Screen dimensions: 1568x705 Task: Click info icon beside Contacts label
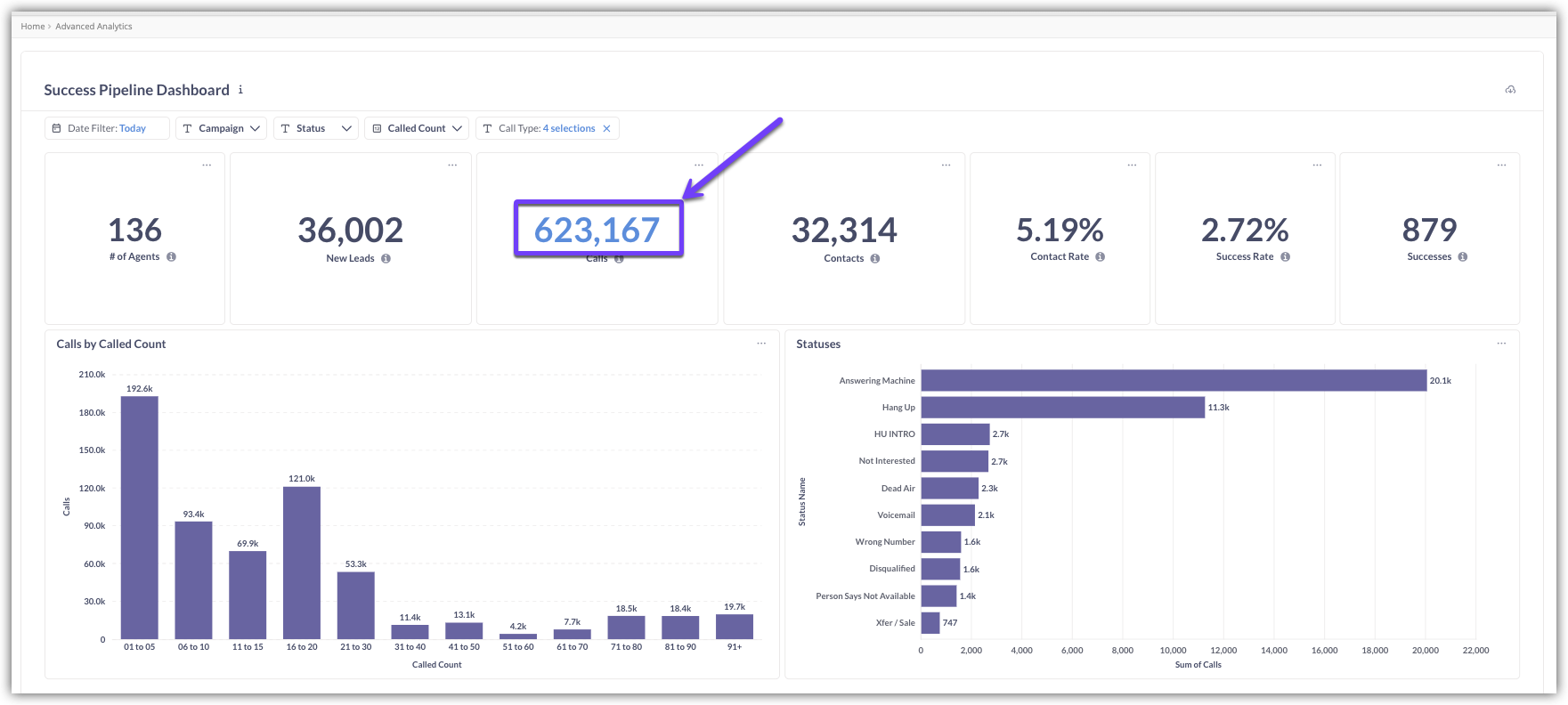[874, 258]
